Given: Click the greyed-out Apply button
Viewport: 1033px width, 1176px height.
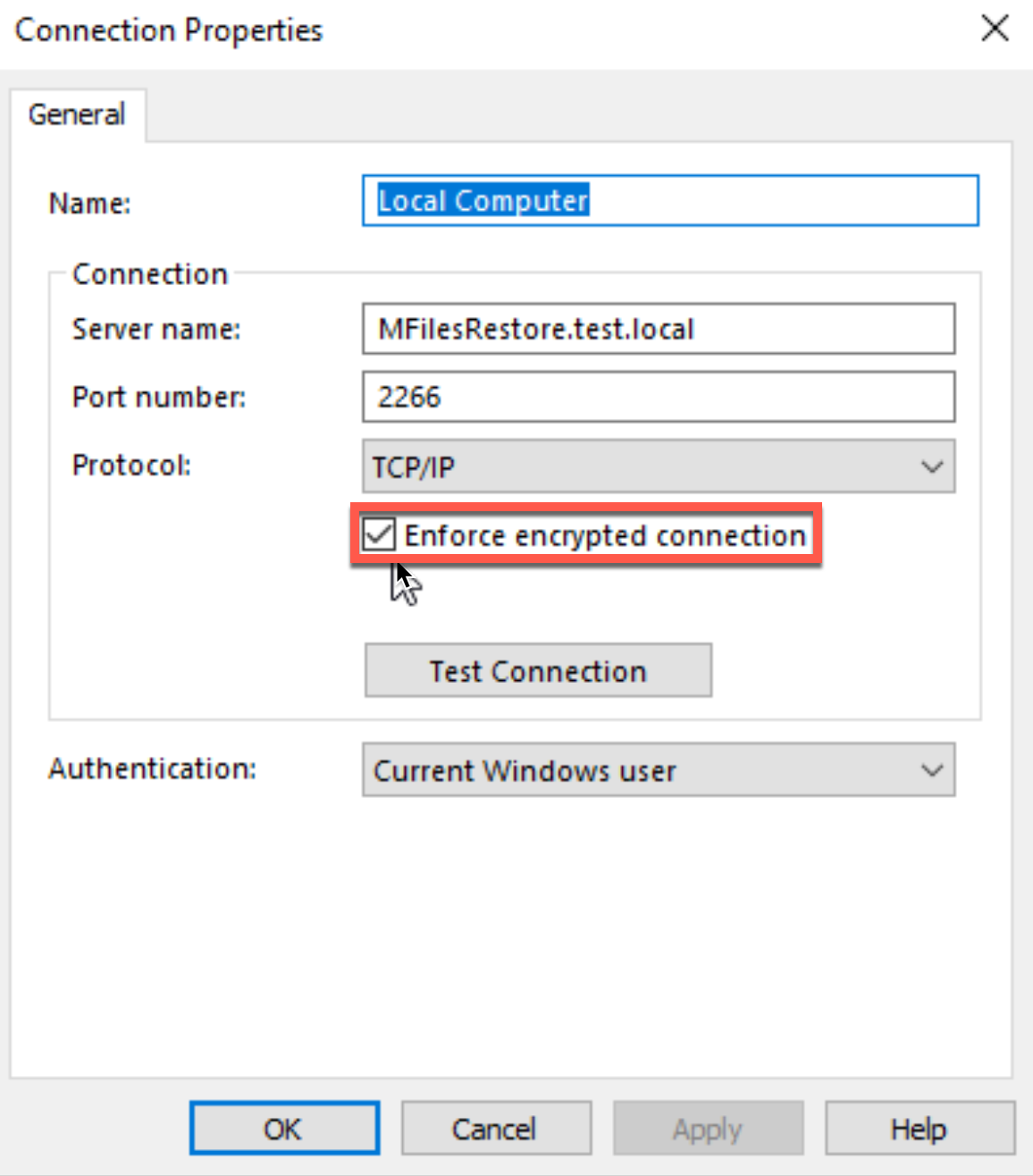Looking at the screenshot, I should pos(708,1129).
